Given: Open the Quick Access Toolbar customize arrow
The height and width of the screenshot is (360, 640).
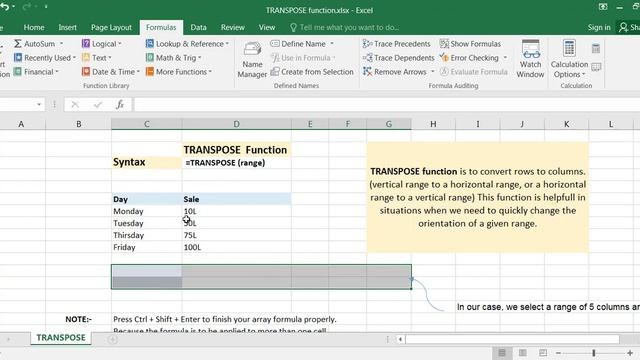Looking at the screenshot, I should [46, 7].
